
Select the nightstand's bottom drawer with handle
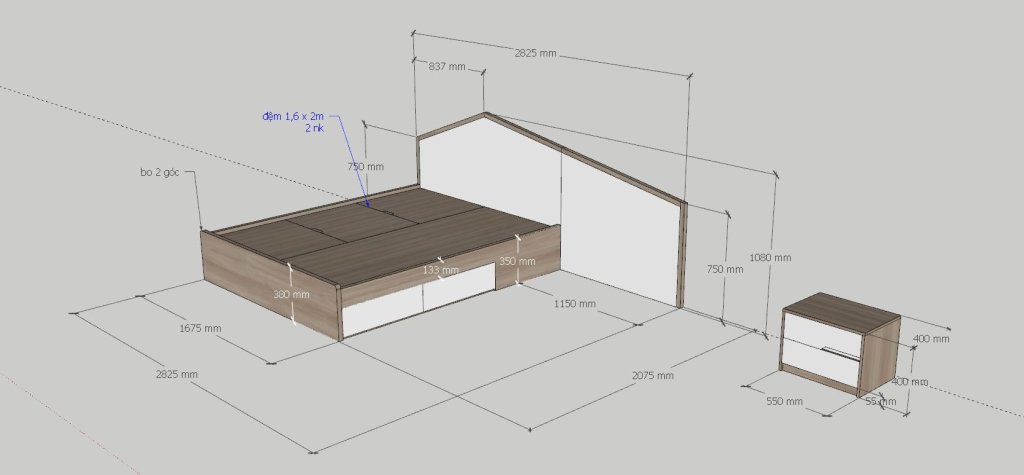pyautogui.click(x=821, y=363)
